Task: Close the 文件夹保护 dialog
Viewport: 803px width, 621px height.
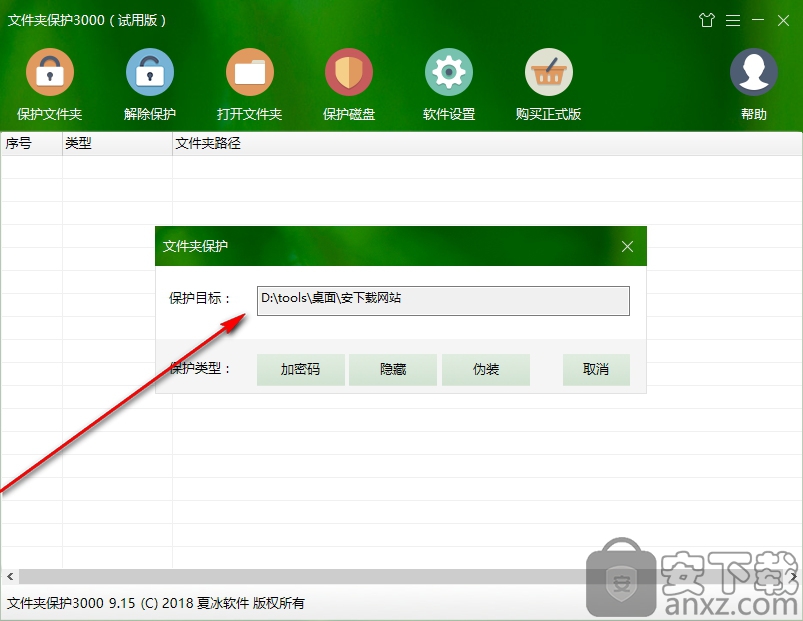Action: 627,247
